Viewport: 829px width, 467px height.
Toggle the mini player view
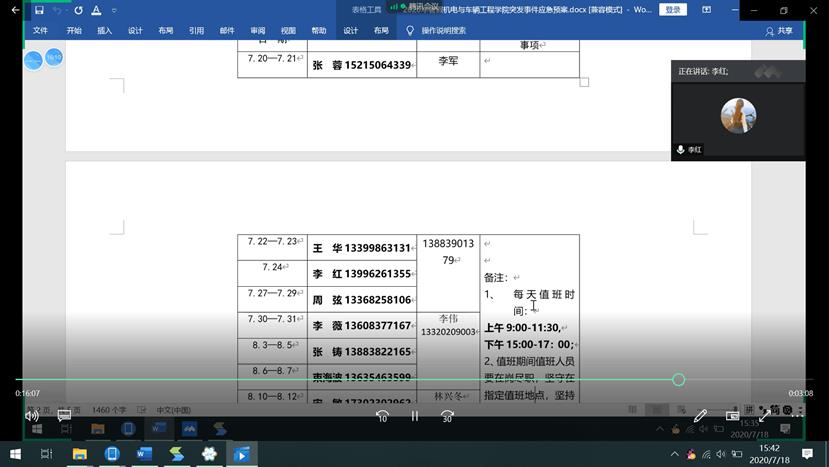pyautogui.click(x=733, y=416)
